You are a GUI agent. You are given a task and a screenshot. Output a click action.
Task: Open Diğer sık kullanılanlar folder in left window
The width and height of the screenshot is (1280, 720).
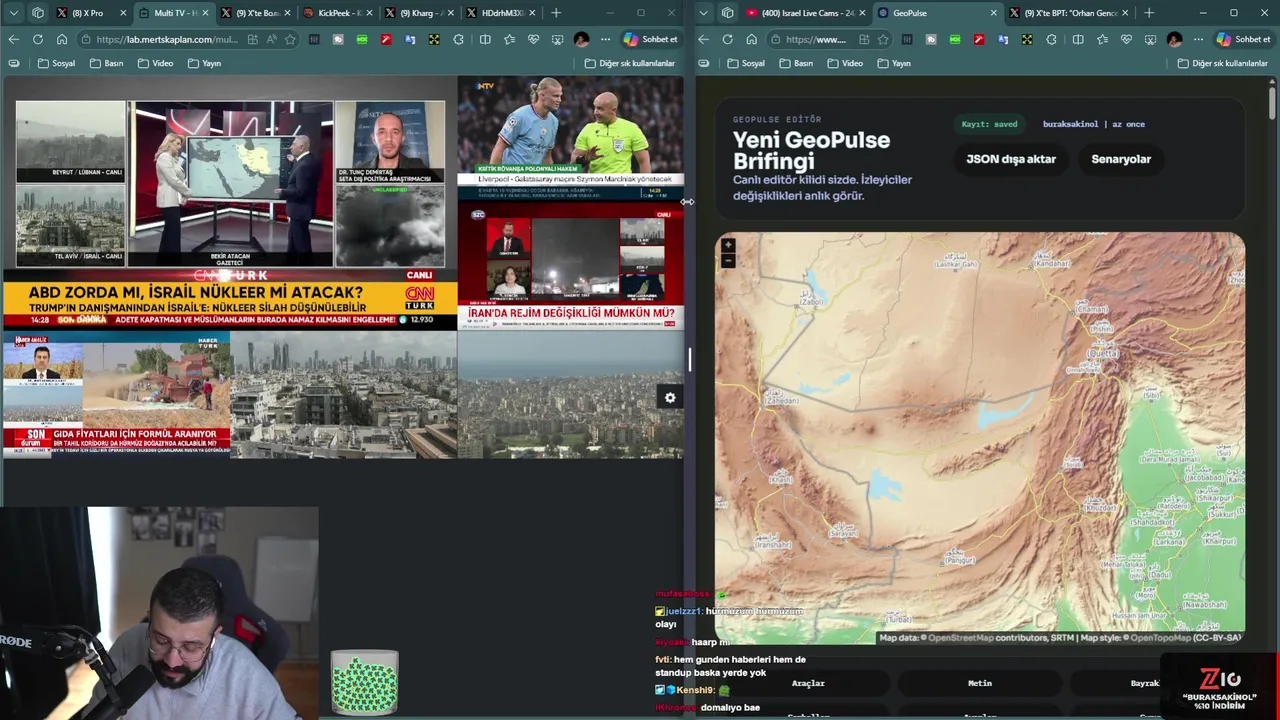629,63
